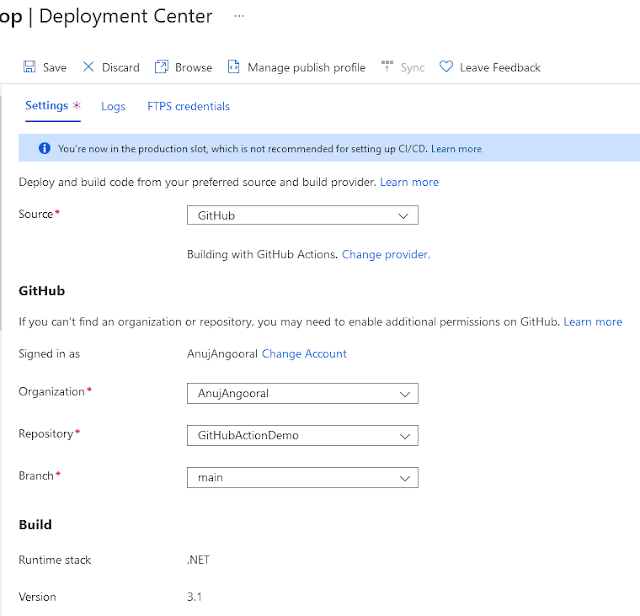Click the blue info icon in banner

(x=44, y=148)
